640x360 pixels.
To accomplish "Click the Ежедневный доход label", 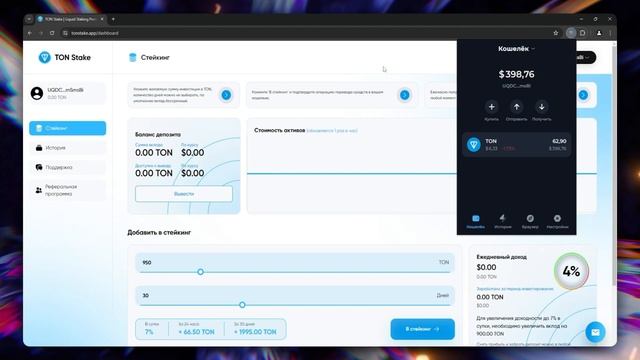I will coord(502,257).
